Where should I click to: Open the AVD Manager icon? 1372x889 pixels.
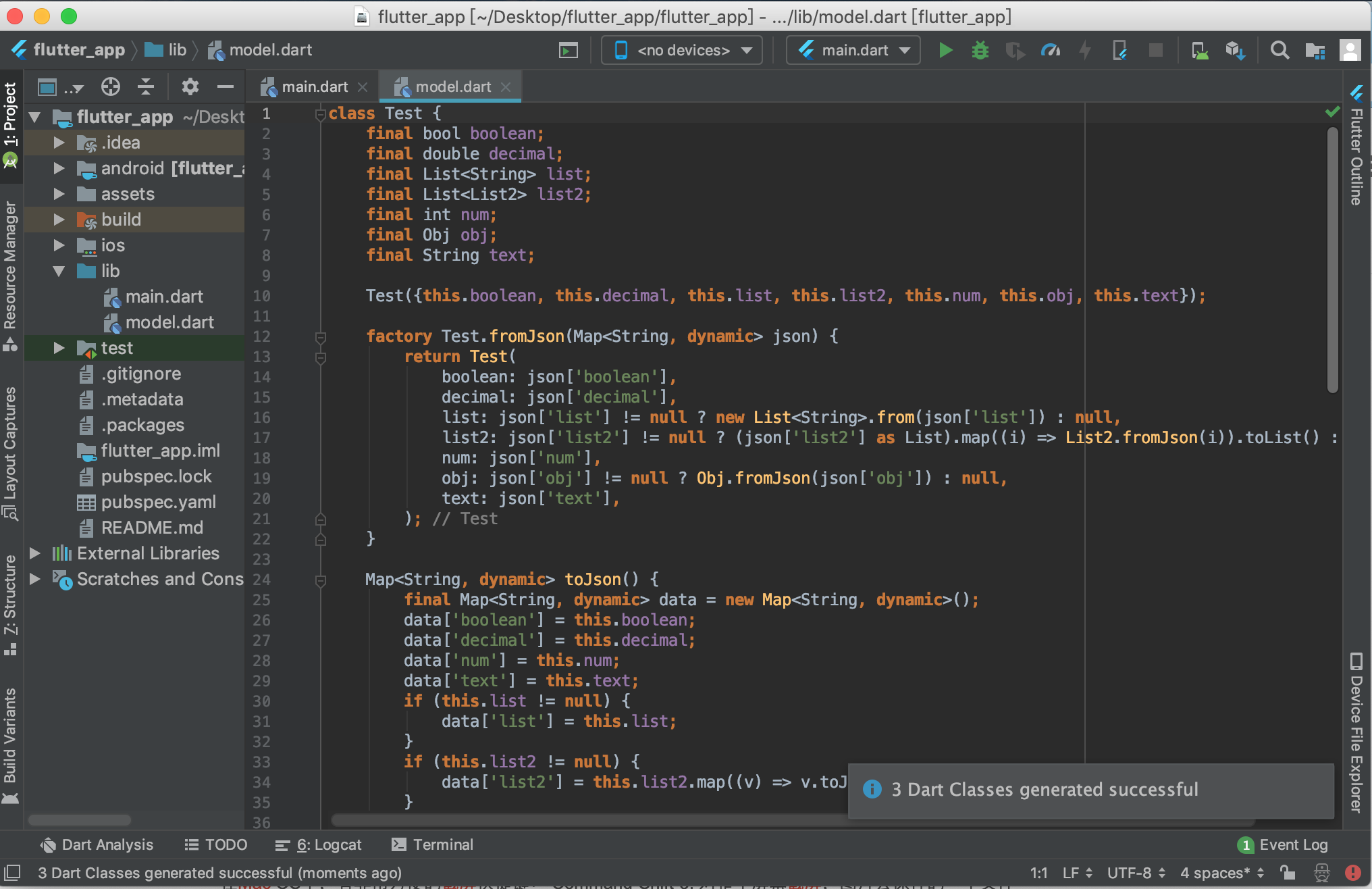click(x=1200, y=50)
